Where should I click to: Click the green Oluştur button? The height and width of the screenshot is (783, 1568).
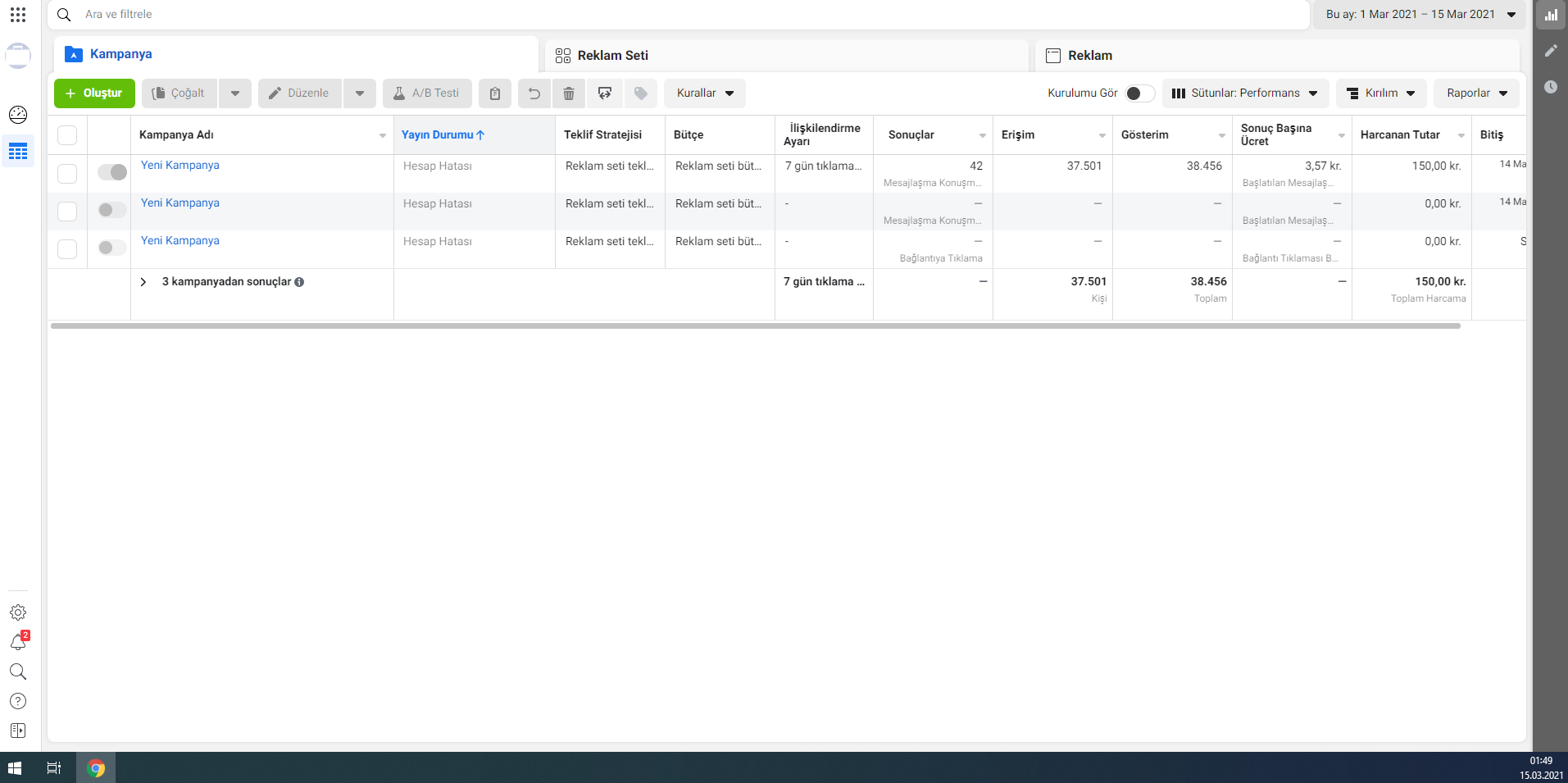point(94,93)
